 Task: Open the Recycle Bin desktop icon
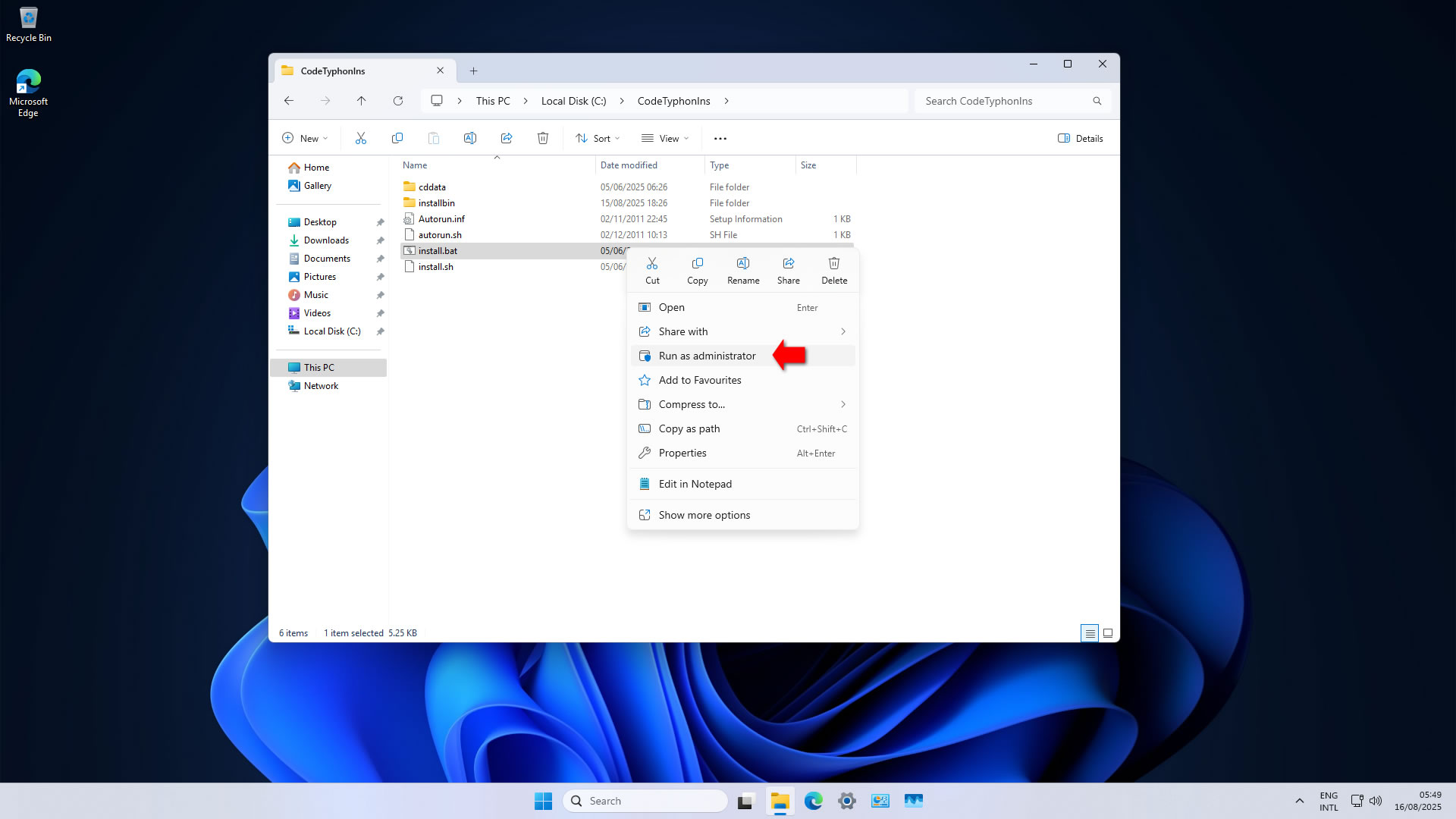pyautogui.click(x=29, y=24)
